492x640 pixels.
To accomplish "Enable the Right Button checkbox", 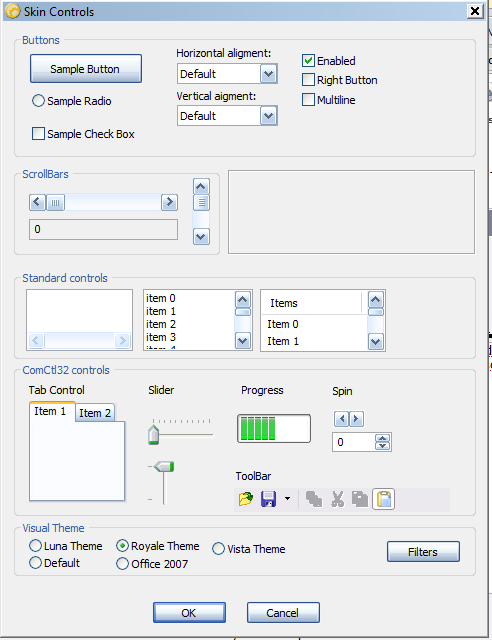I will click(x=308, y=80).
